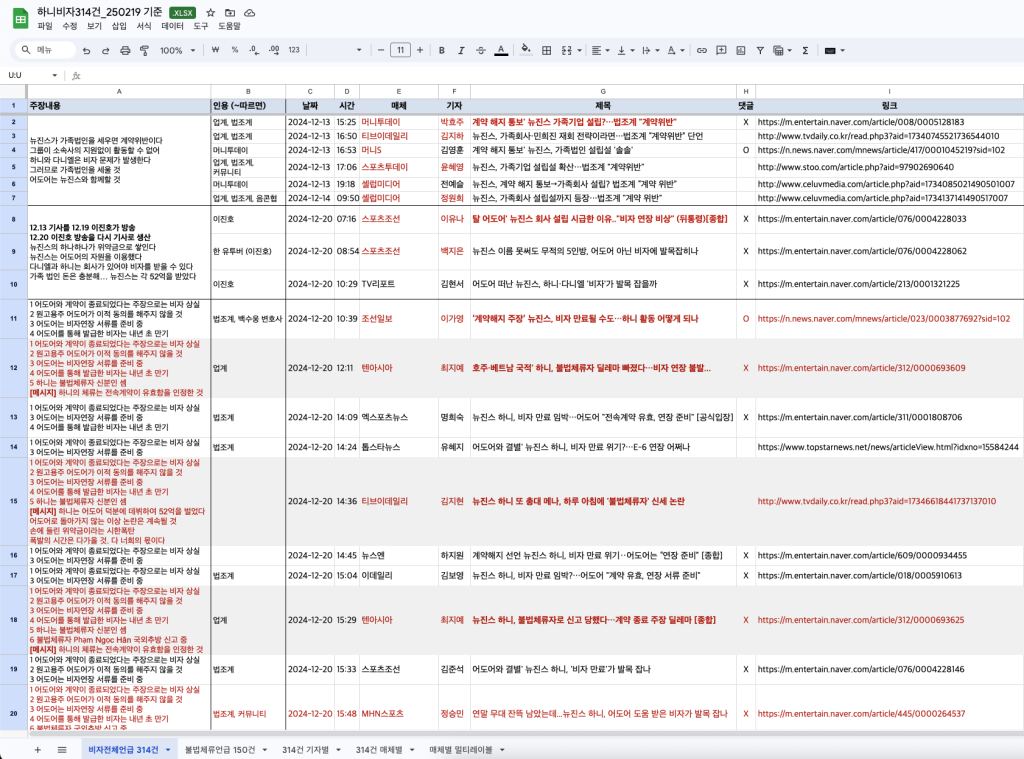Screen dimensions: 1024x759
Task: Toggle strikethrough formatting
Action: 481,50
